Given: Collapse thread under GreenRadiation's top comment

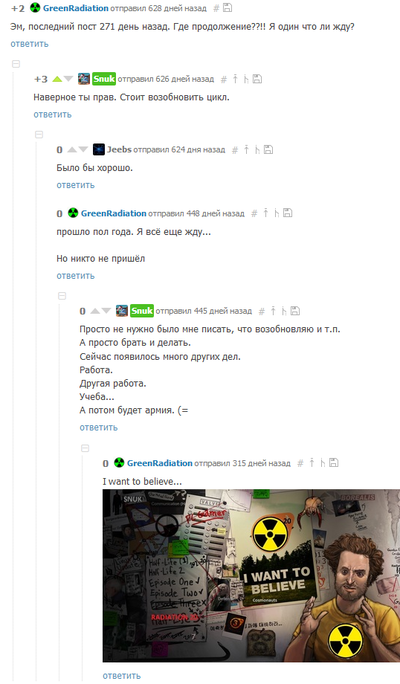Looking at the screenshot, I should click(16, 64).
